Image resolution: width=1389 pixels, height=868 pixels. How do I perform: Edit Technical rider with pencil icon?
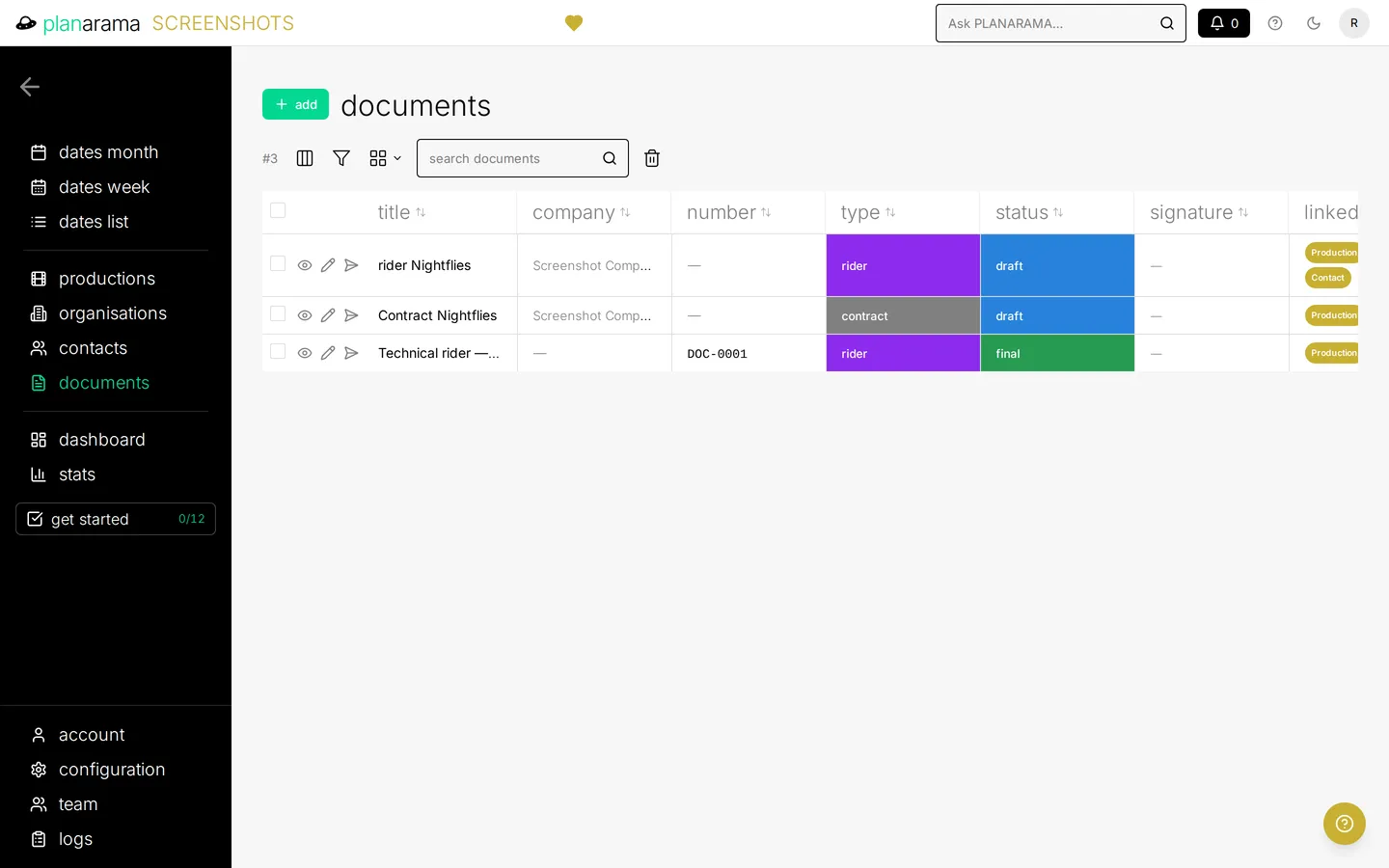[x=328, y=353]
